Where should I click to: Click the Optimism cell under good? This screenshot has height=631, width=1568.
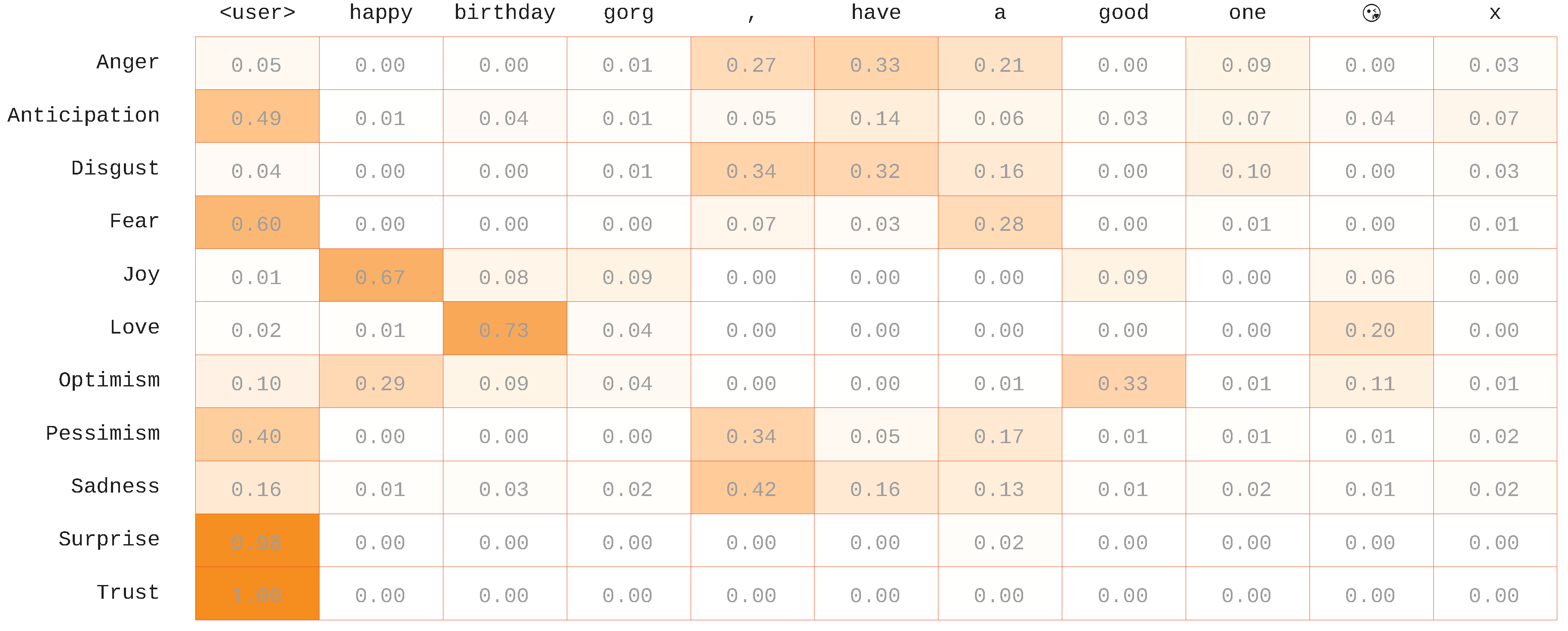(1123, 382)
